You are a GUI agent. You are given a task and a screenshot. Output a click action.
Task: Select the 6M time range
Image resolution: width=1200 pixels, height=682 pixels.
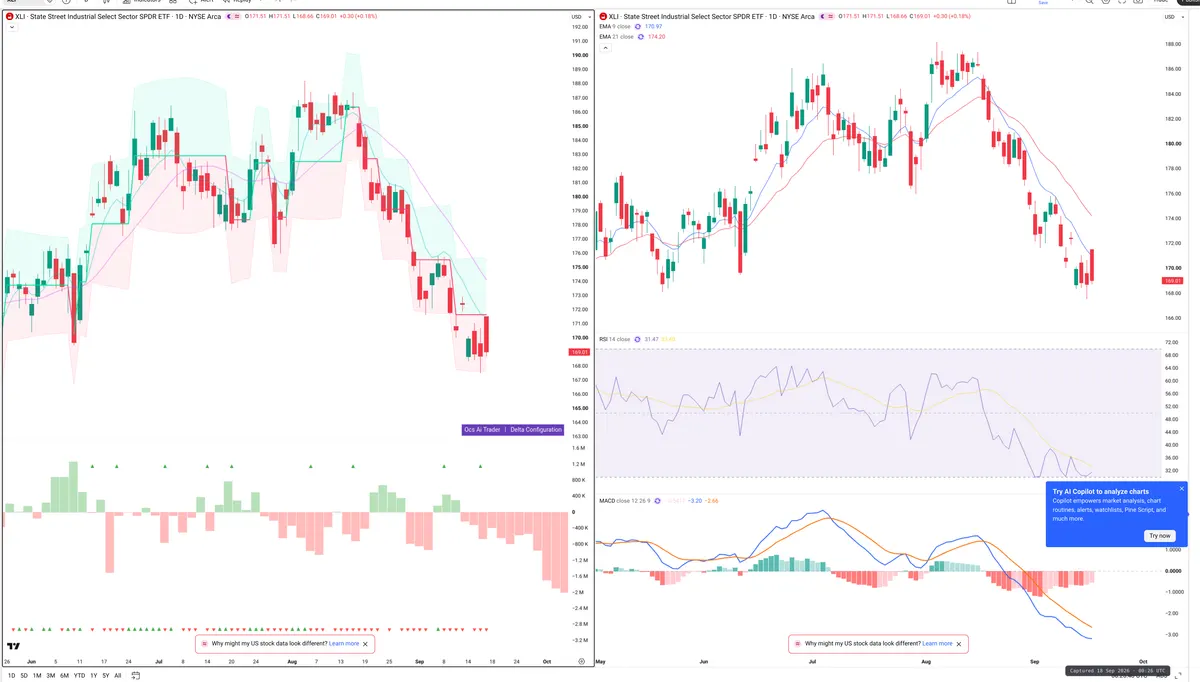coord(64,676)
